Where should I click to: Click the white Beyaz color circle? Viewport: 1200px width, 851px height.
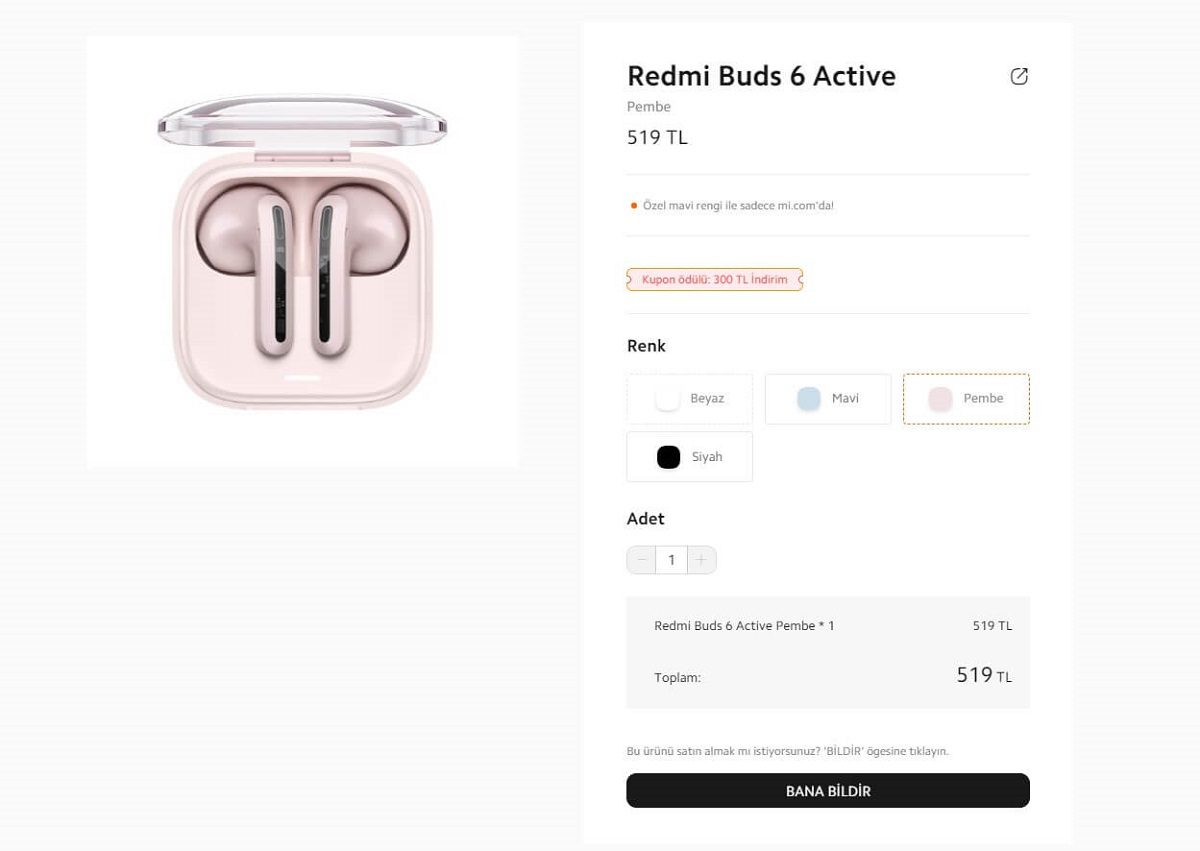pos(667,398)
